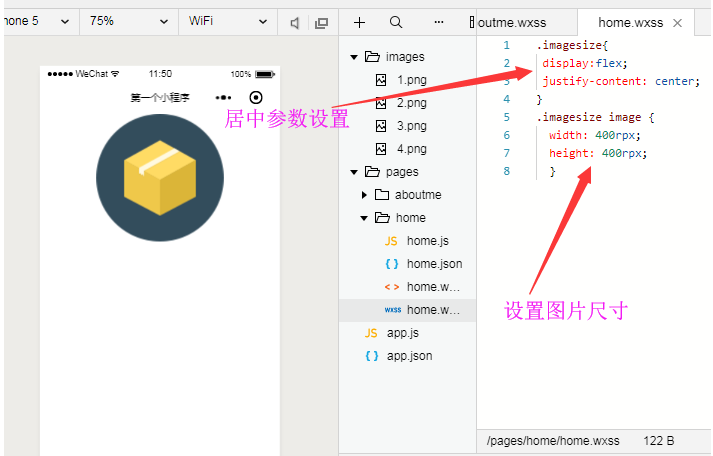Open 2.png in the file tree
The height and width of the screenshot is (456, 713).
click(x=412, y=103)
